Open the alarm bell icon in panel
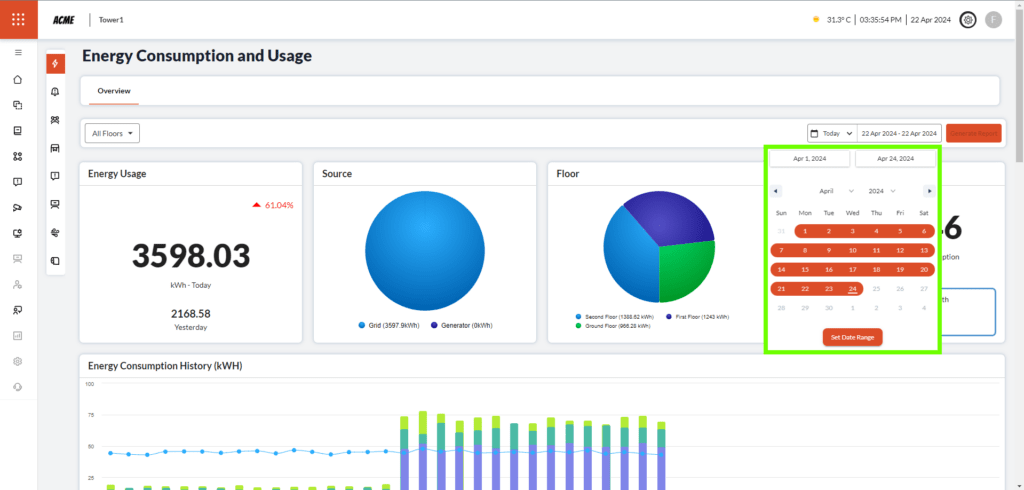 pyautogui.click(x=55, y=92)
